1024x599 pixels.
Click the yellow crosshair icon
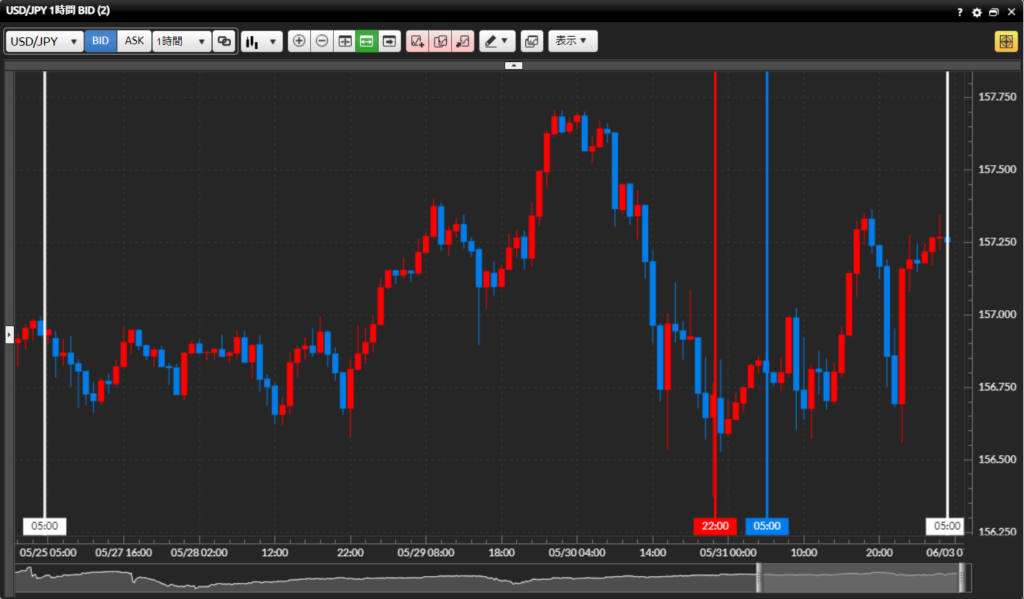[x=1004, y=41]
